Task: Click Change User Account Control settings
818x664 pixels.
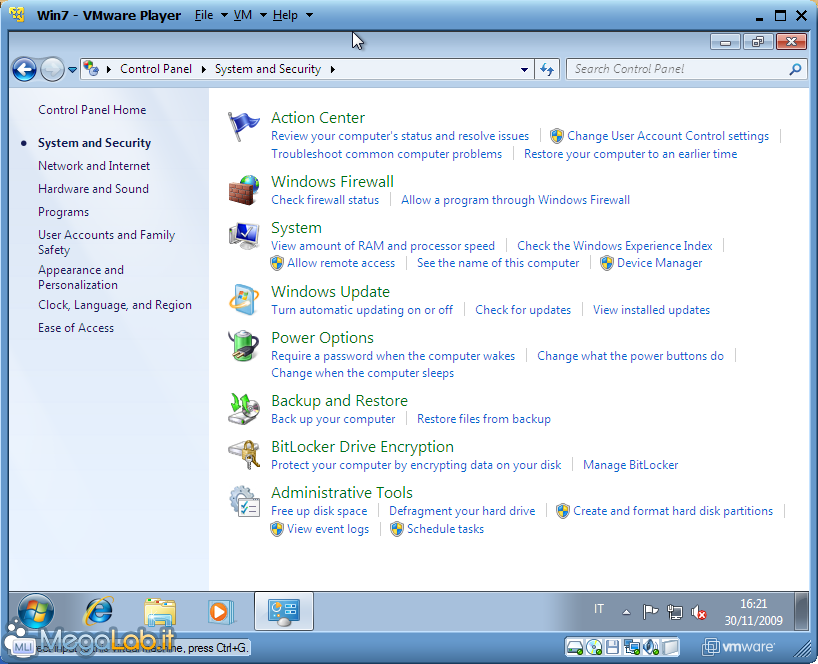Action: click(x=668, y=136)
